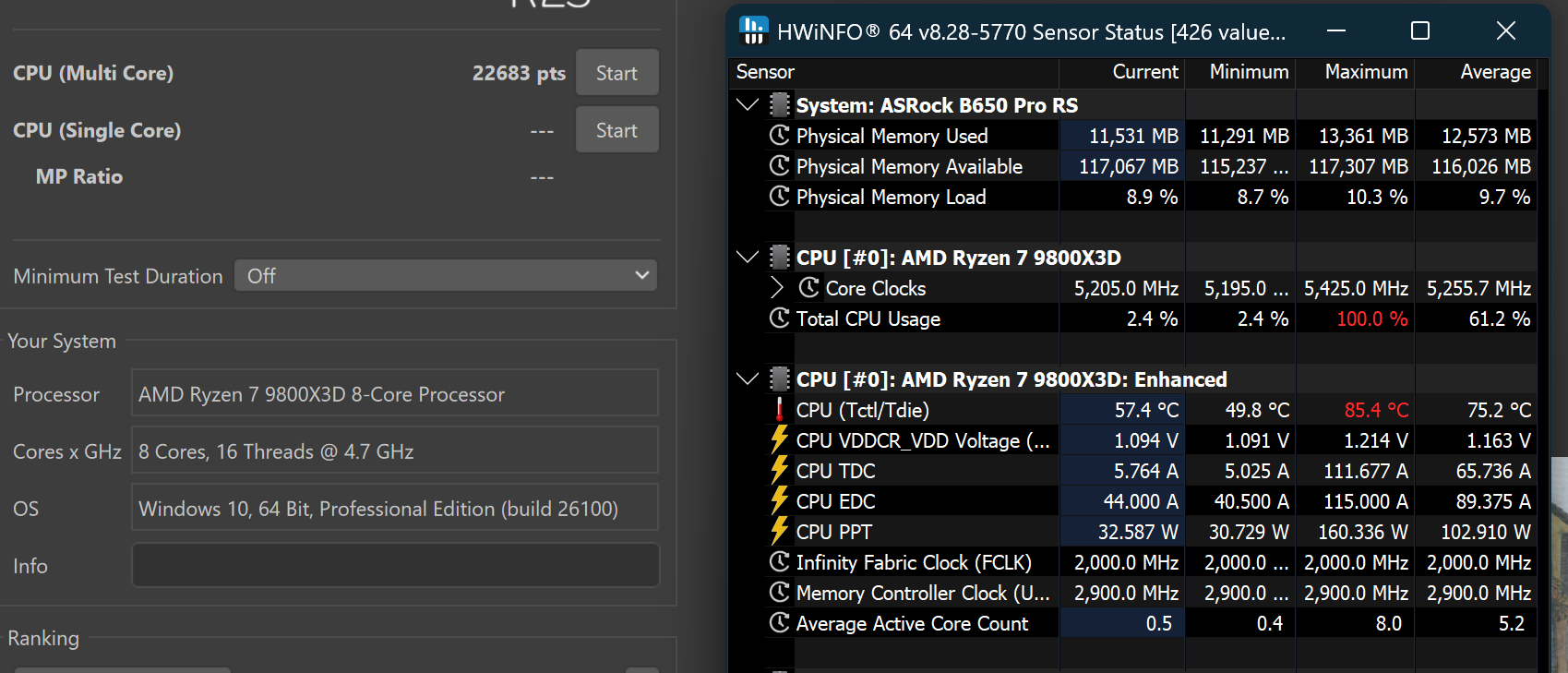Click the thermometer icon for CPU (Tctl/Tdie)
This screenshot has width=1568, height=673.
click(x=780, y=409)
